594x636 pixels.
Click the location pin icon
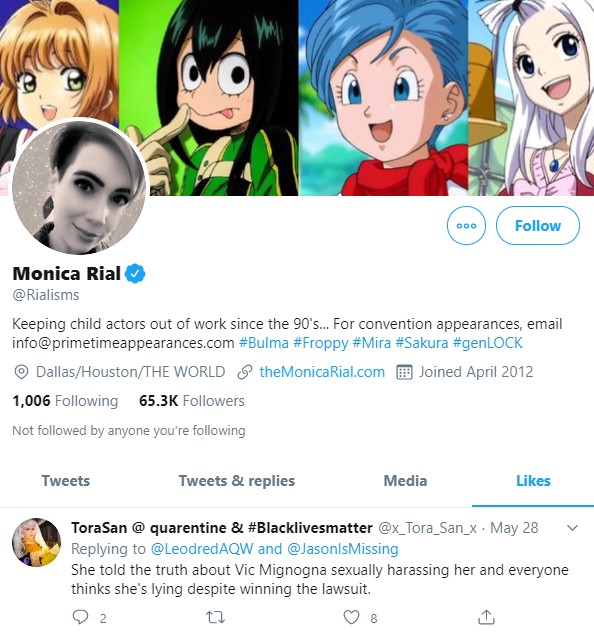21,372
